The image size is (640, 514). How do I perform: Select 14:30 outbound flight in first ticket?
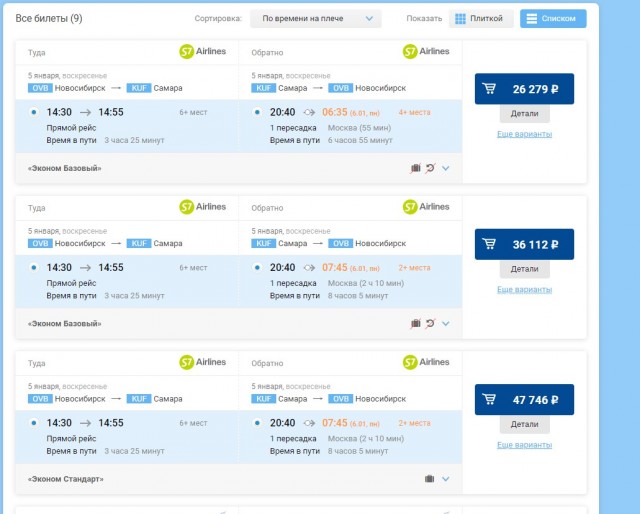click(34, 113)
